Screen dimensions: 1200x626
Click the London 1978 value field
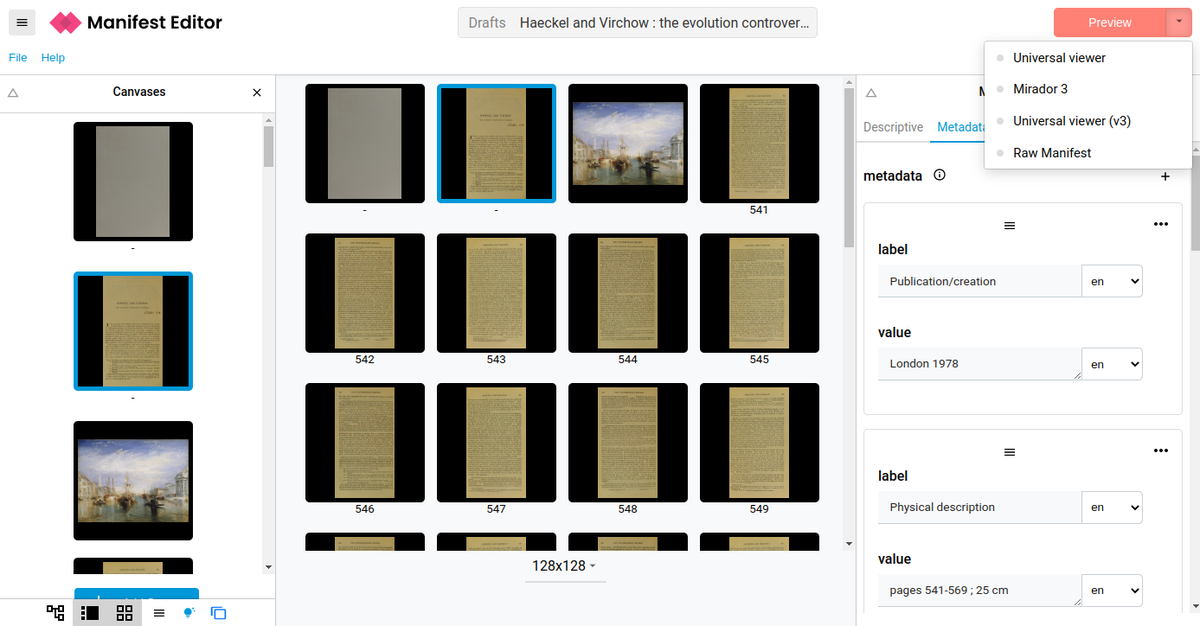[978, 364]
